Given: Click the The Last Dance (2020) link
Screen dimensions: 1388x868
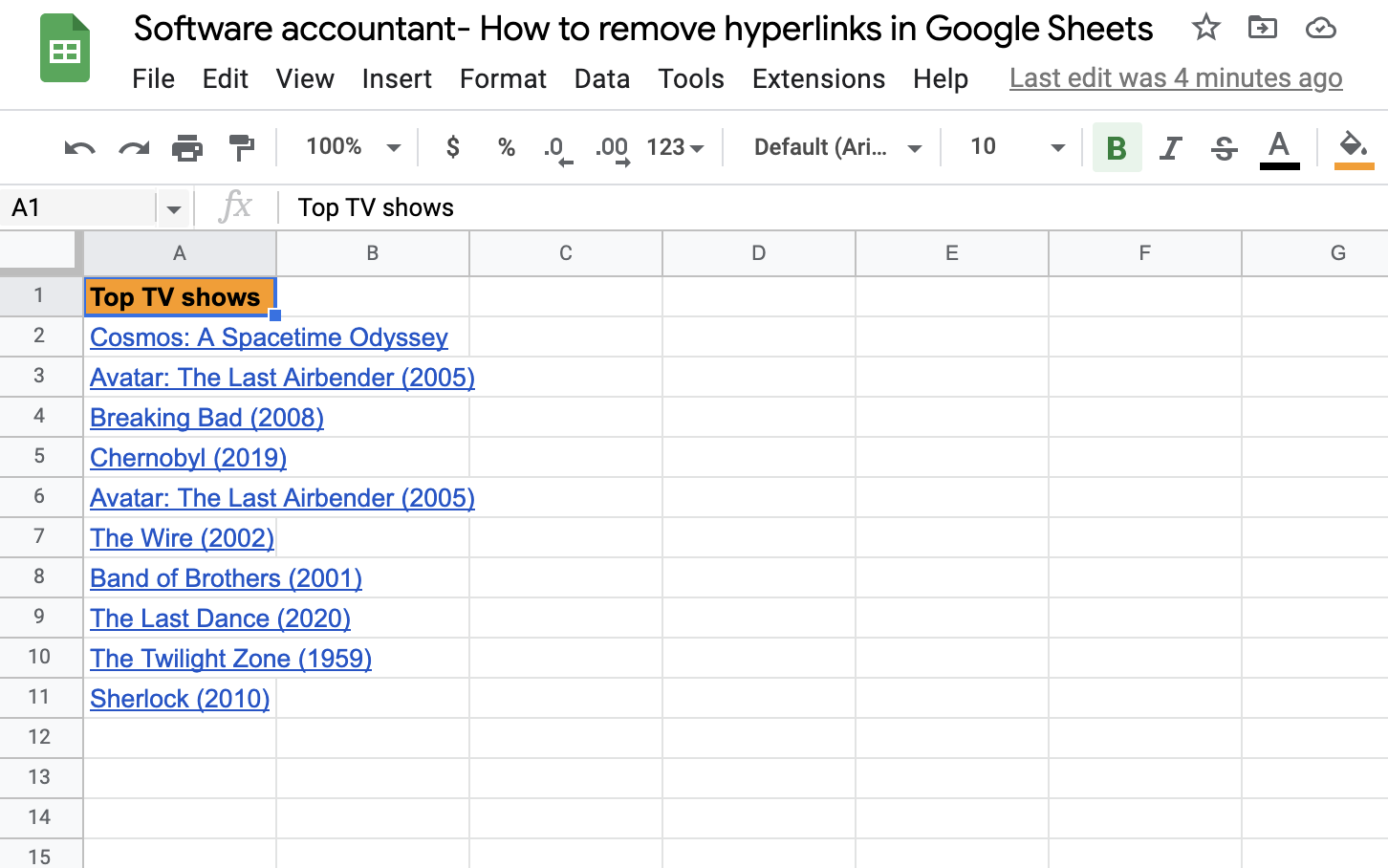Looking at the screenshot, I should (x=220, y=618).
